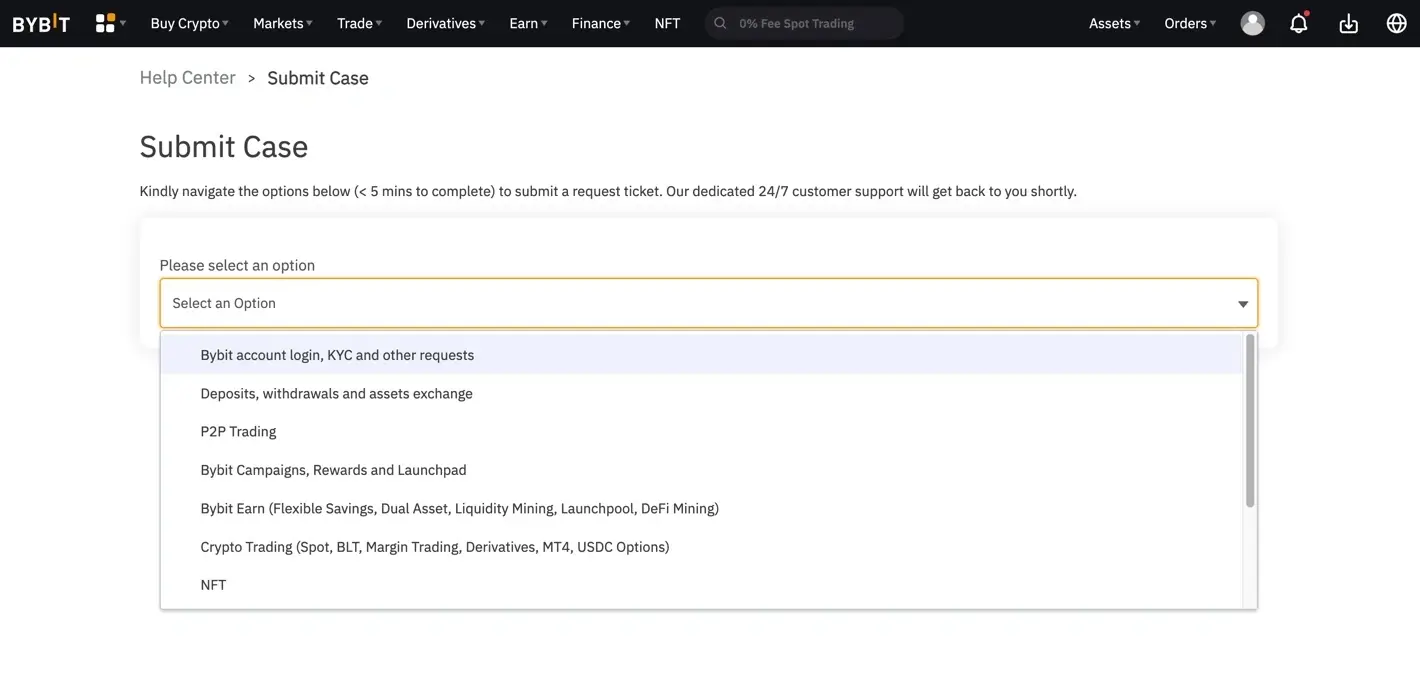Click the 0% Fee Spot Trading search field
This screenshot has width=1420, height=685.
(x=804, y=23)
